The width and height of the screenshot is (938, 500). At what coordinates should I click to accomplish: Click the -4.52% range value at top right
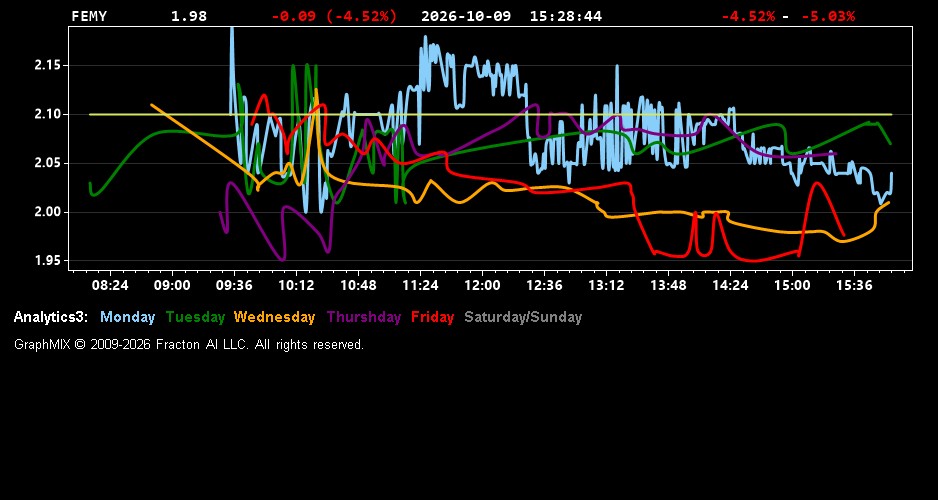(x=748, y=17)
